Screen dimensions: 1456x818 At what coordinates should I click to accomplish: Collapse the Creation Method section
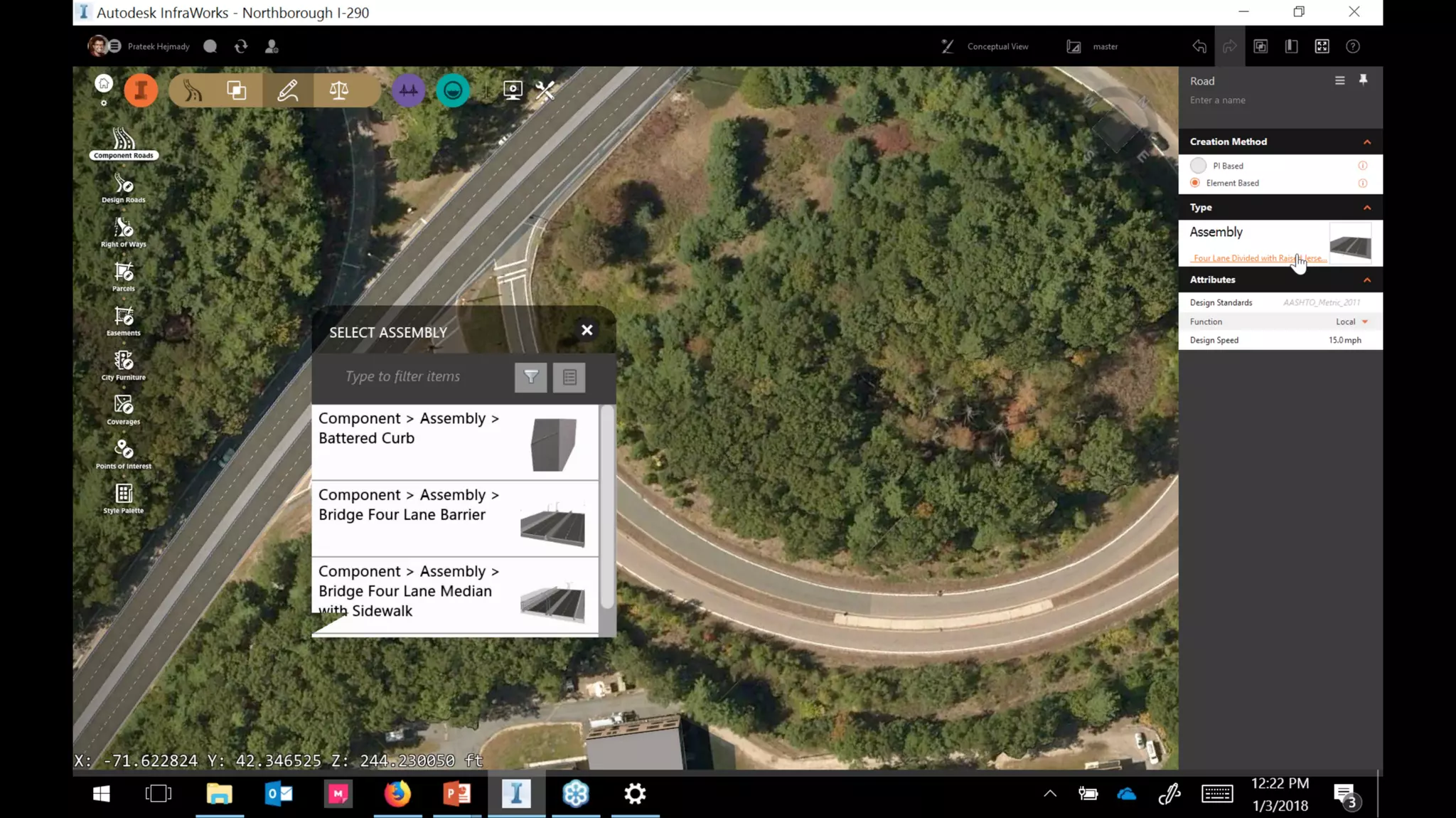point(1366,142)
